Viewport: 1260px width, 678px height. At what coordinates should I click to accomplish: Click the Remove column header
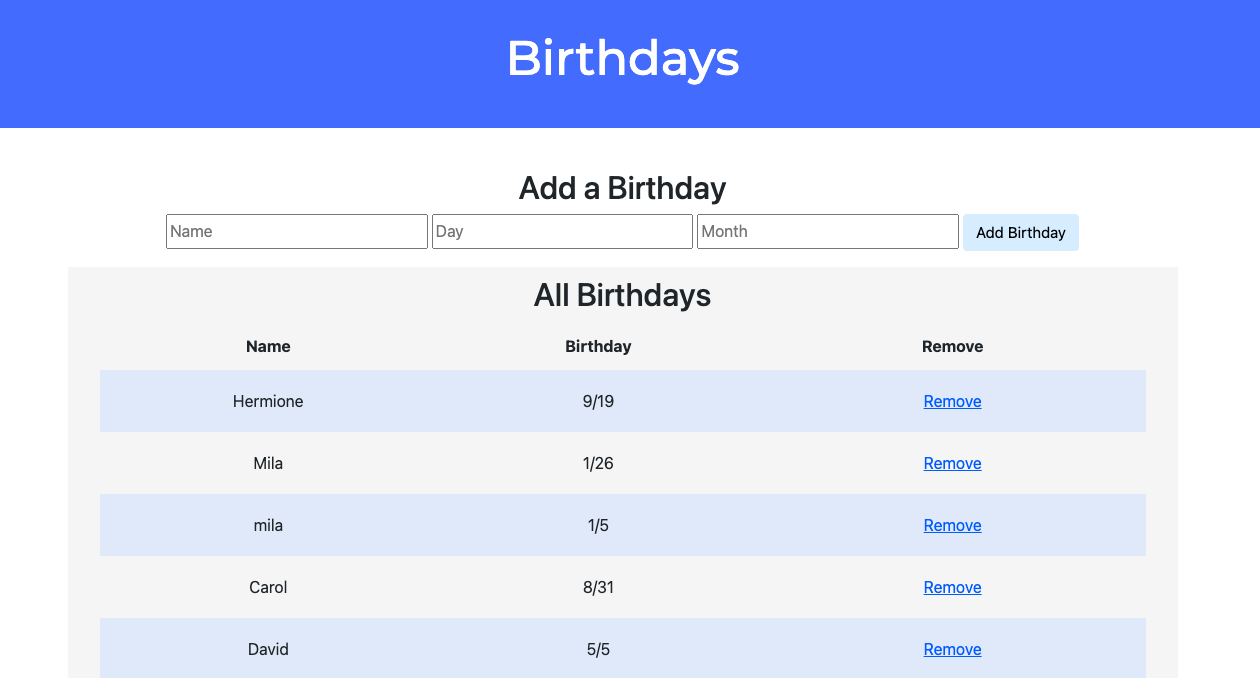click(952, 346)
